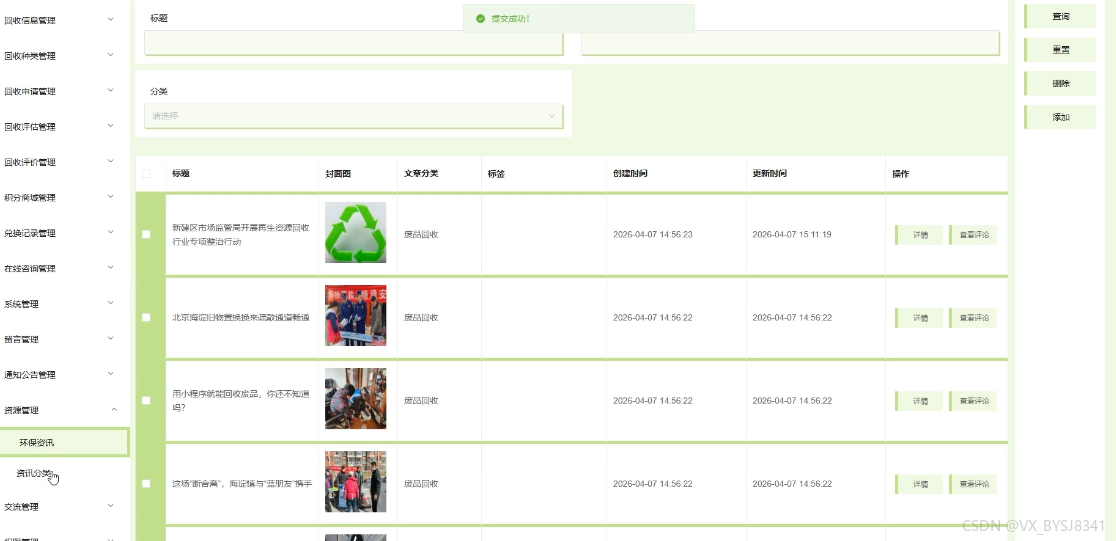Click 废品回收 category in 新疆区市场监管局 row
Image resolution: width=1116 pixels, height=541 pixels.
tap(421, 235)
